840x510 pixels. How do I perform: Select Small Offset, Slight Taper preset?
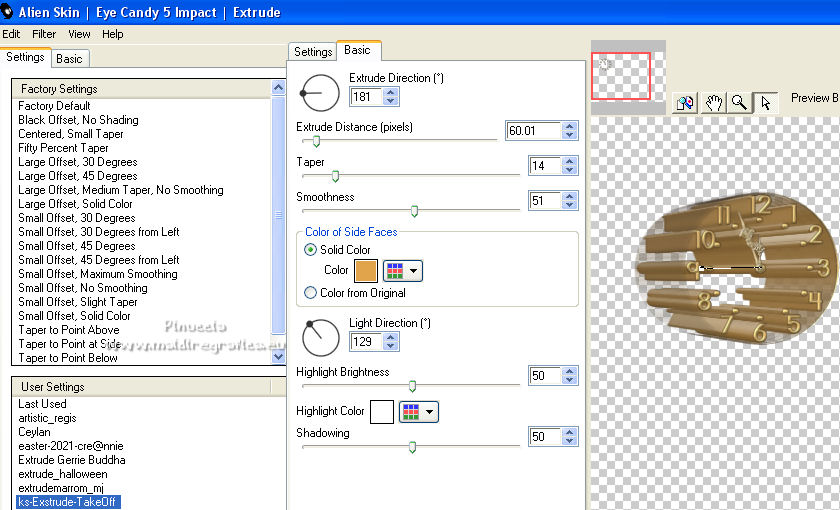pyautogui.click(x=78, y=302)
